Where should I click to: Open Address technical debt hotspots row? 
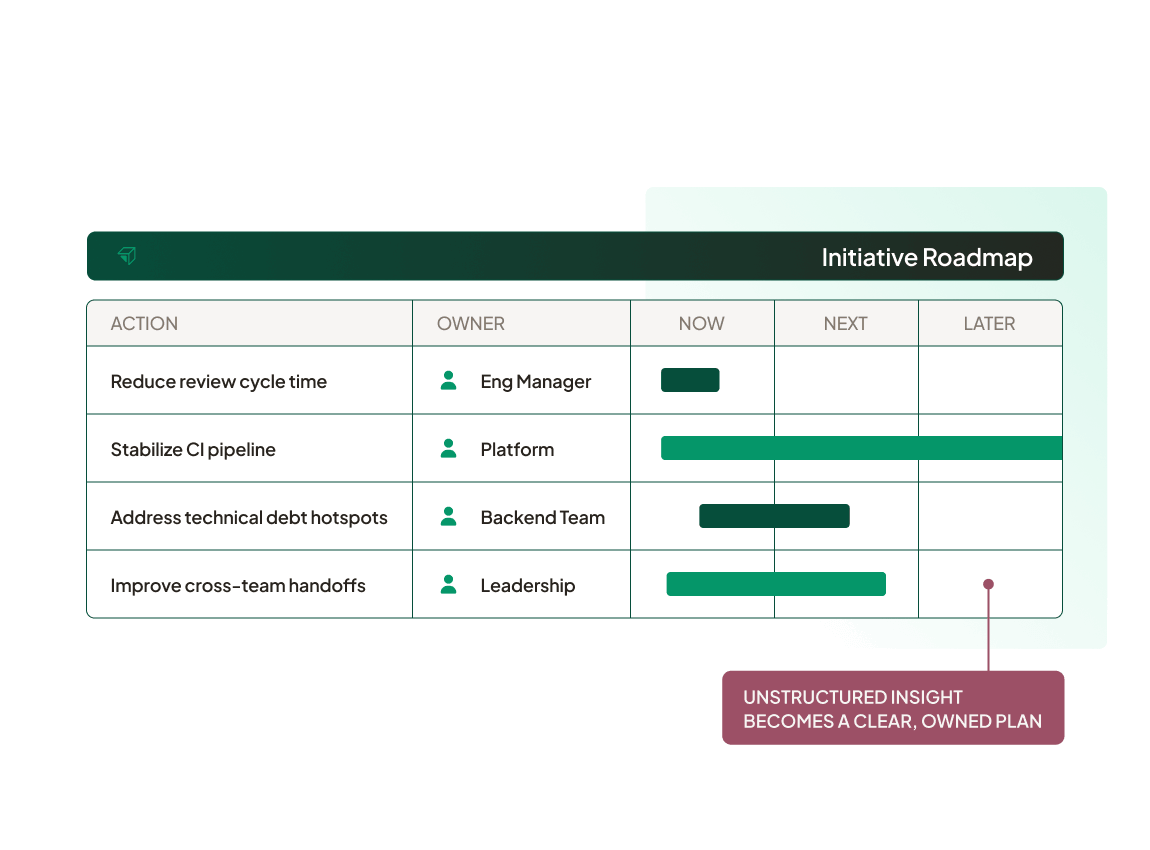[249, 518]
